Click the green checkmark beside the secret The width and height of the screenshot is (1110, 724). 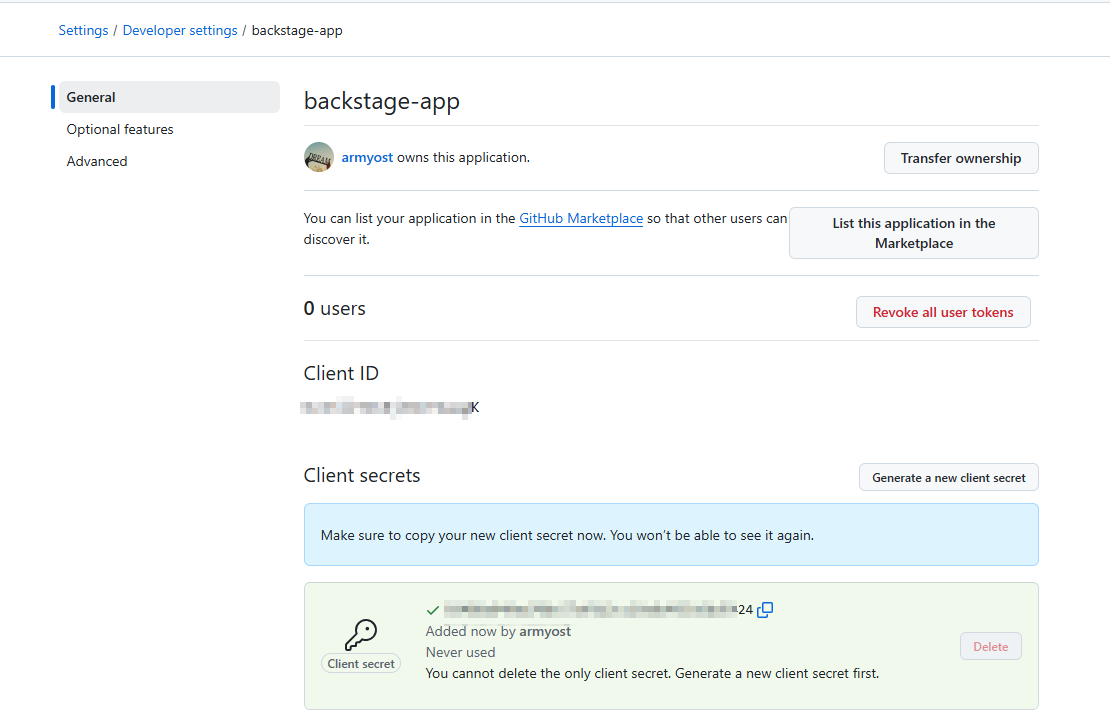coord(433,610)
